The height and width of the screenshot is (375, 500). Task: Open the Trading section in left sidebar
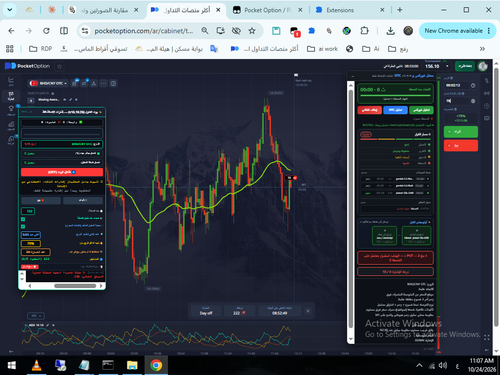(11, 96)
